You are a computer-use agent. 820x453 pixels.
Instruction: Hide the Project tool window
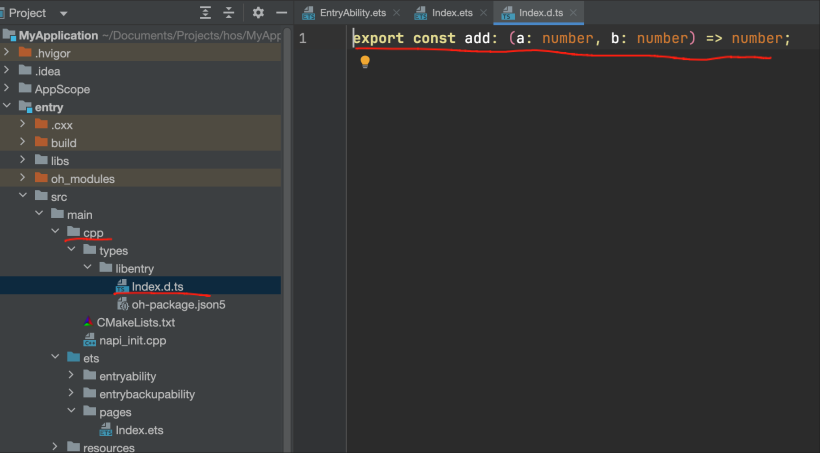(x=280, y=13)
